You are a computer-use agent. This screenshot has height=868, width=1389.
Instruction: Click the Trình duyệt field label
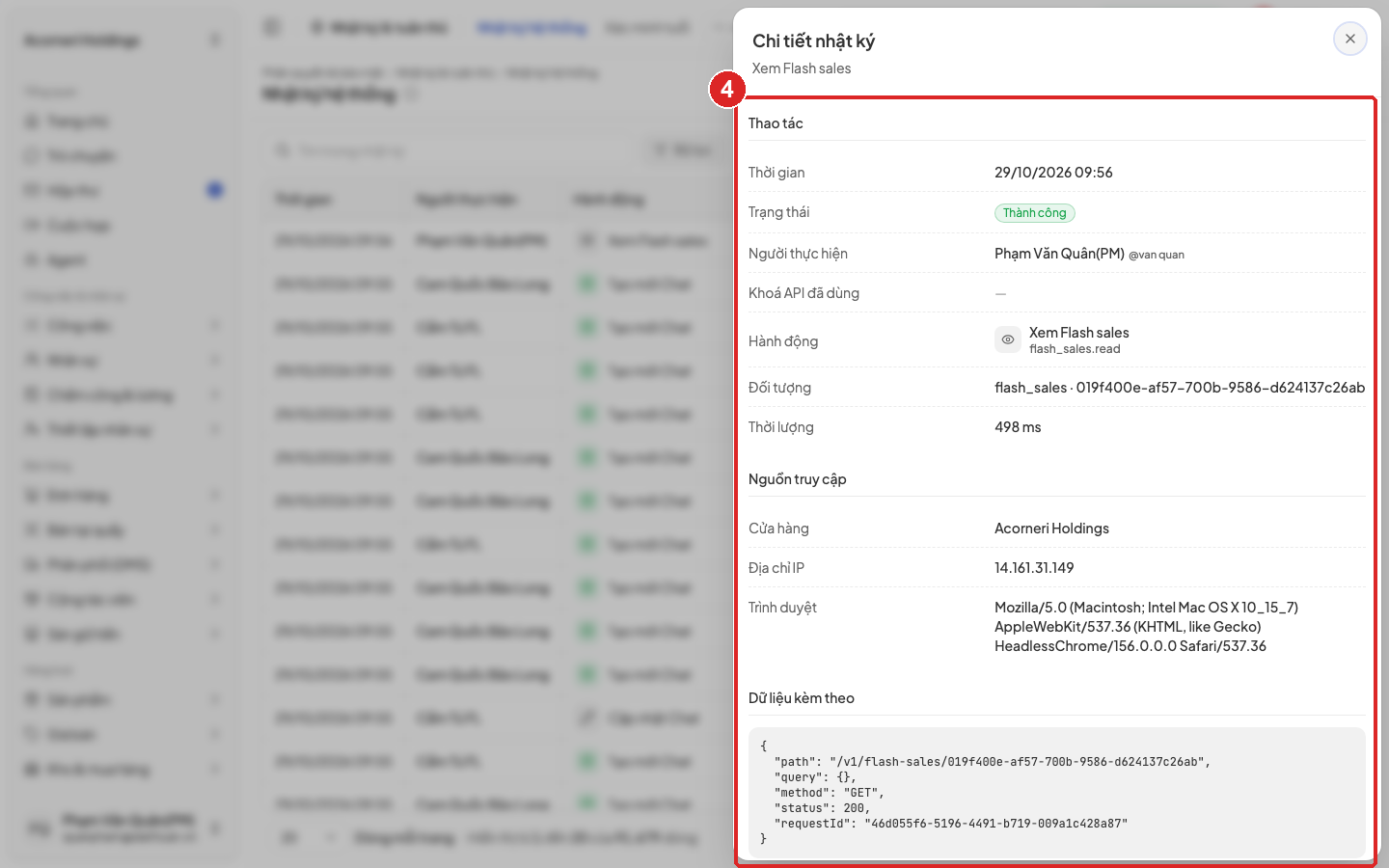click(782, 608)
